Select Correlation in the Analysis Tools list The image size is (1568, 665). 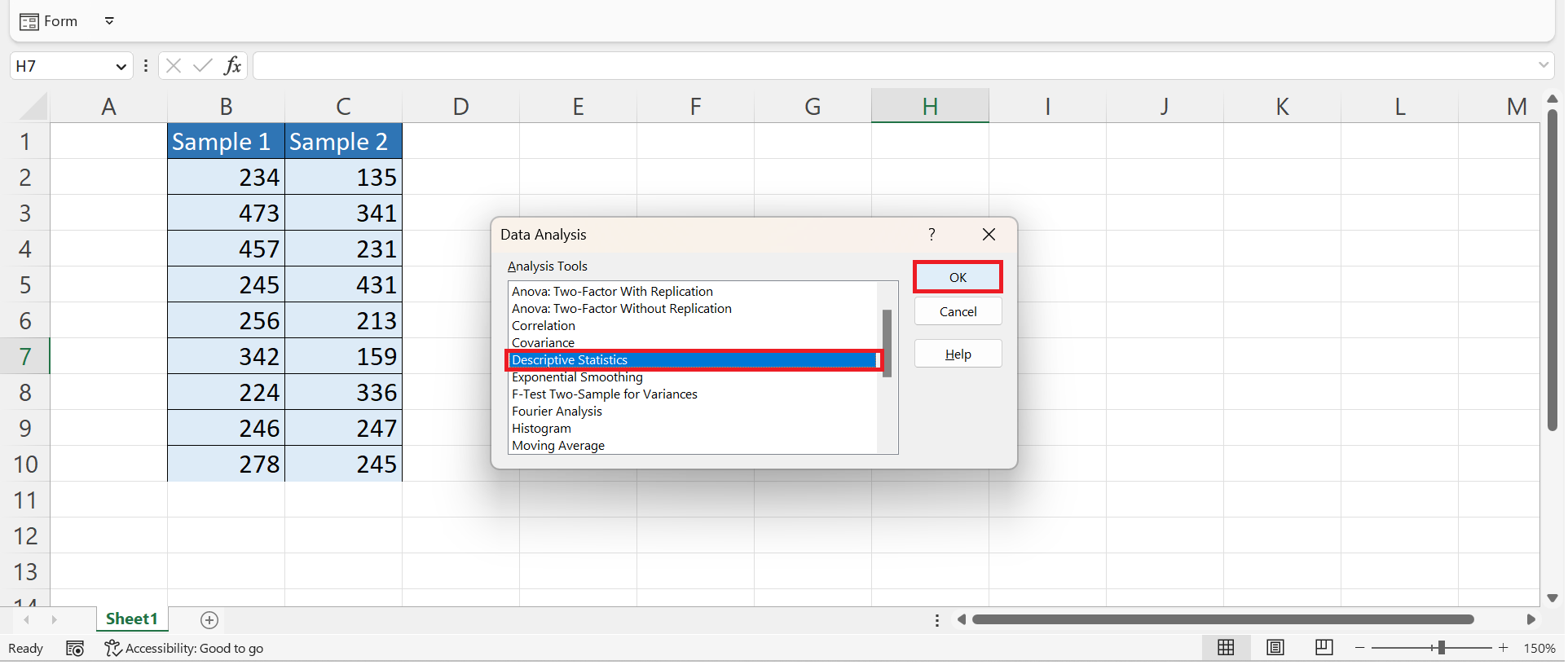pos(543,326)
